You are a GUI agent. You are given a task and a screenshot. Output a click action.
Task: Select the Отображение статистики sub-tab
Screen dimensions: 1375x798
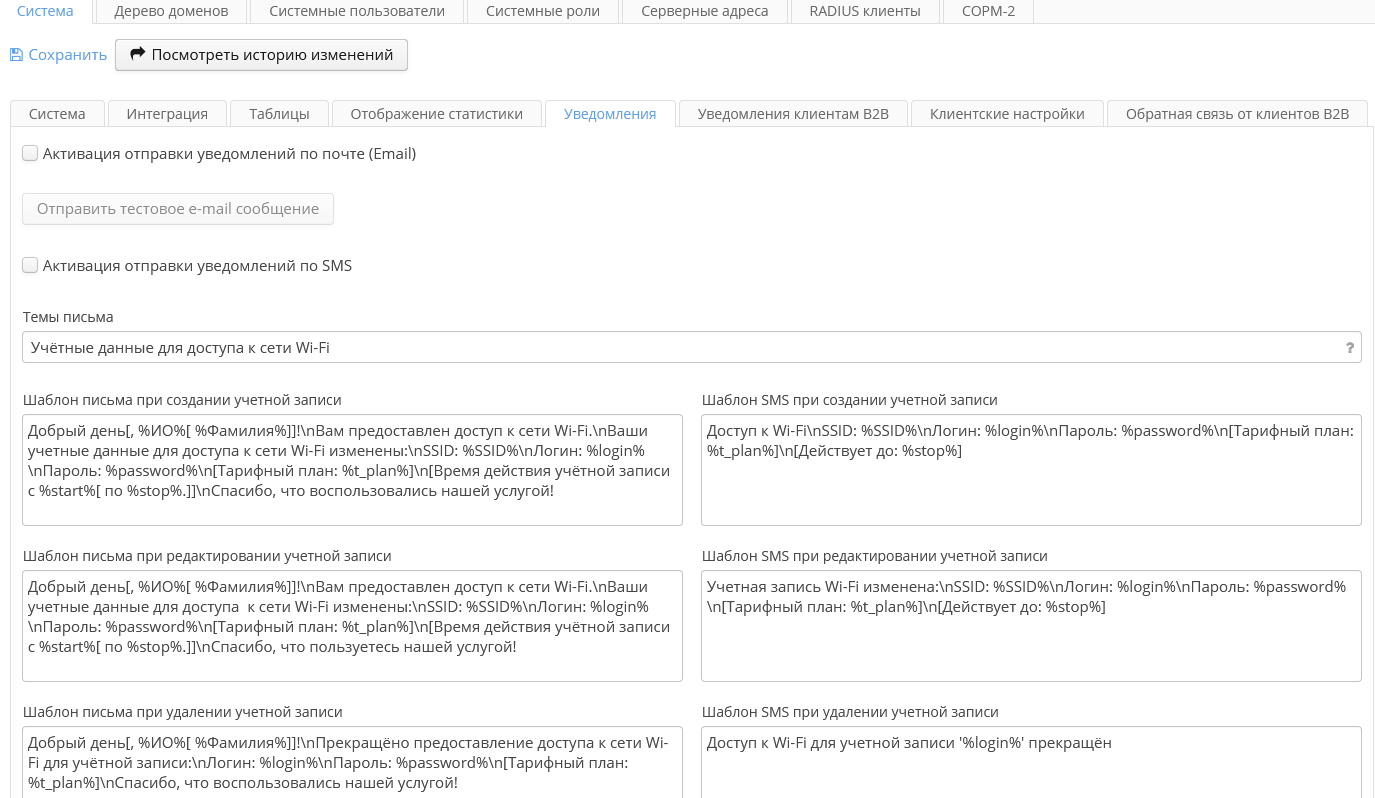[436, 114]
